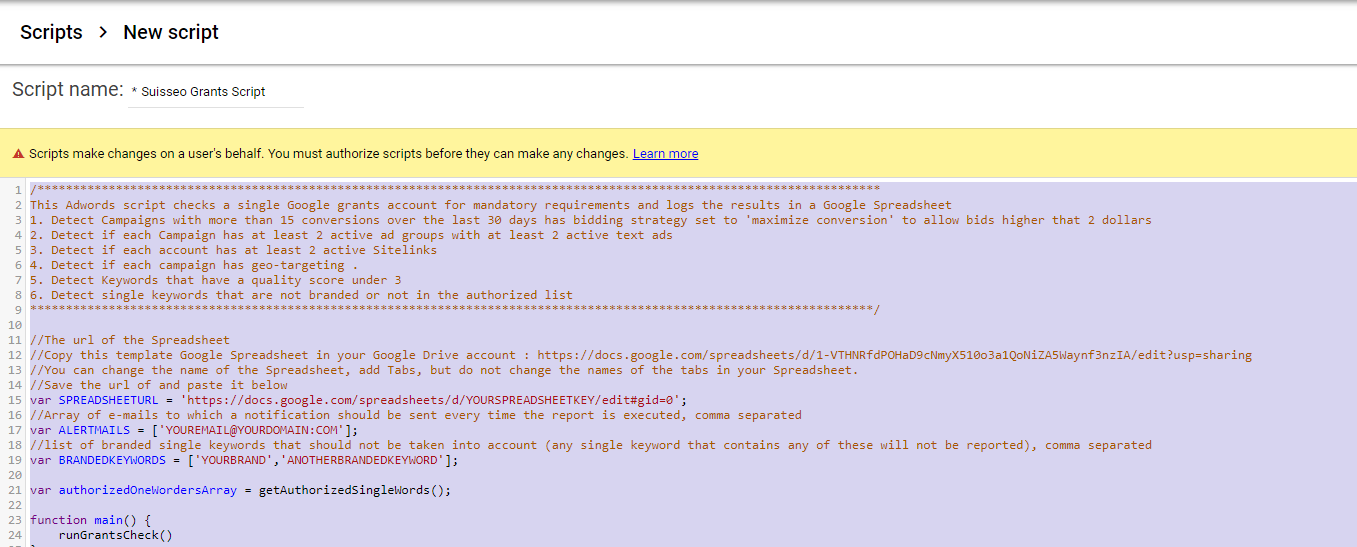The height and width of the screenshot is (547, 1357).
Task: Click the breadcrumb chevron after Scripts
Action: (x=103, y=32)
